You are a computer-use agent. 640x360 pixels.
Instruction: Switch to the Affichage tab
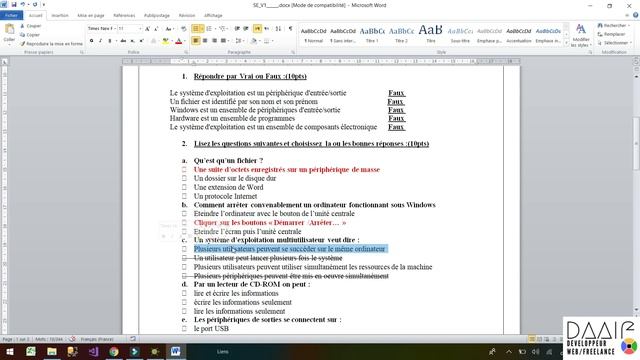[213, 15]
